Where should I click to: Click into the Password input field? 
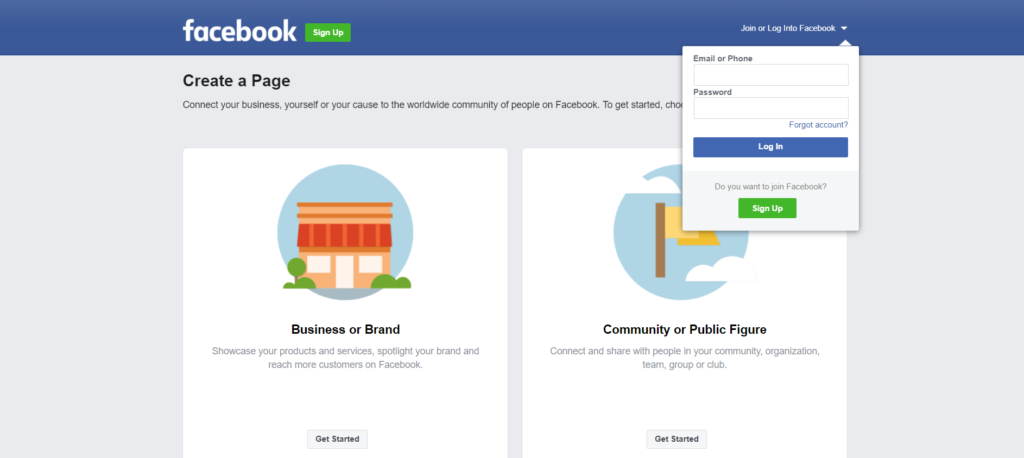pyautogui.click(x=770, y=108)
